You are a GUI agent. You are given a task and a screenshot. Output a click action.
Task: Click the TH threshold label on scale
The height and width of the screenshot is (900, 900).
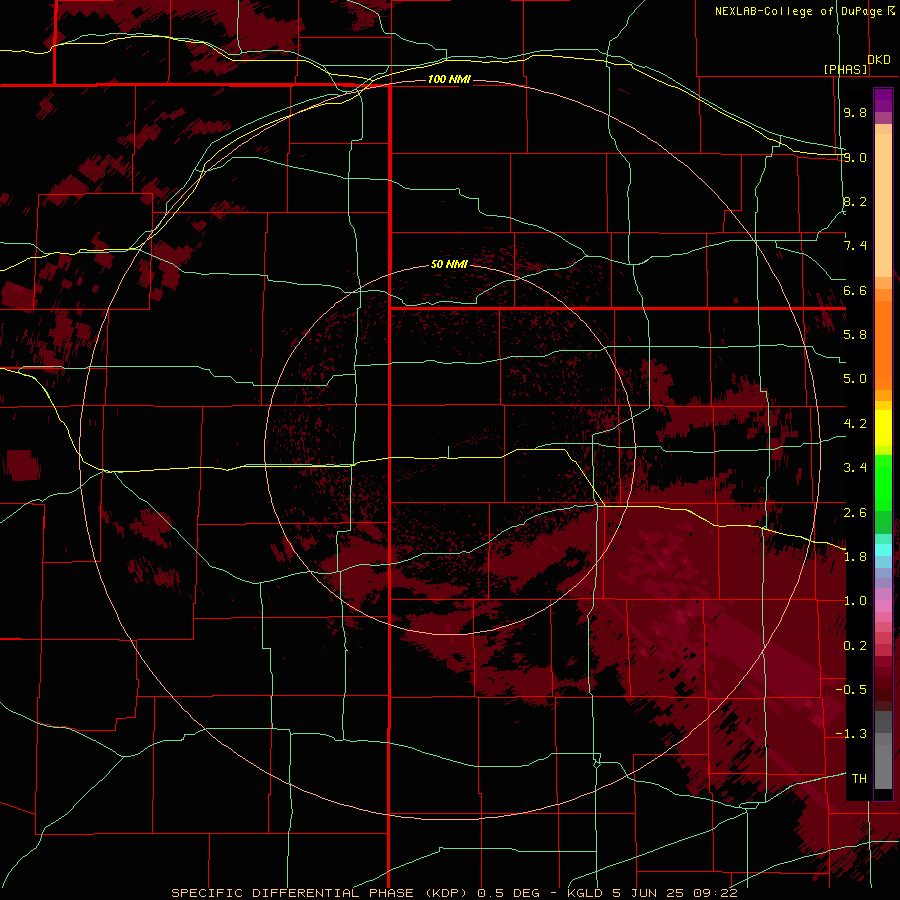tap(859, 778)
